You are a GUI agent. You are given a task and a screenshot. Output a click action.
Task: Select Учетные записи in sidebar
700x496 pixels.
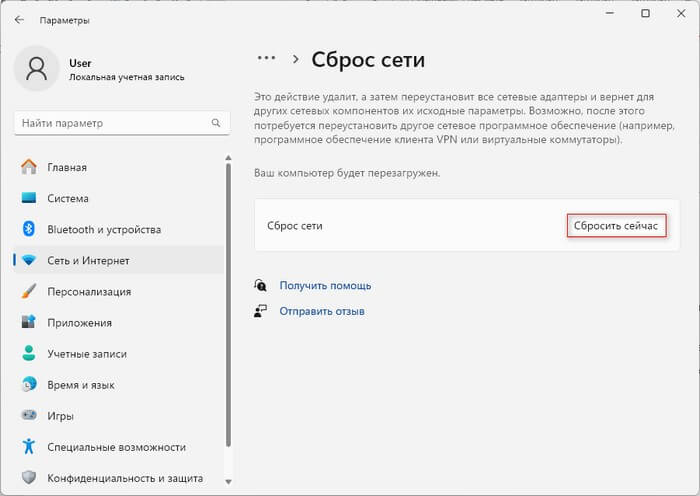click(x=88, y=353)
